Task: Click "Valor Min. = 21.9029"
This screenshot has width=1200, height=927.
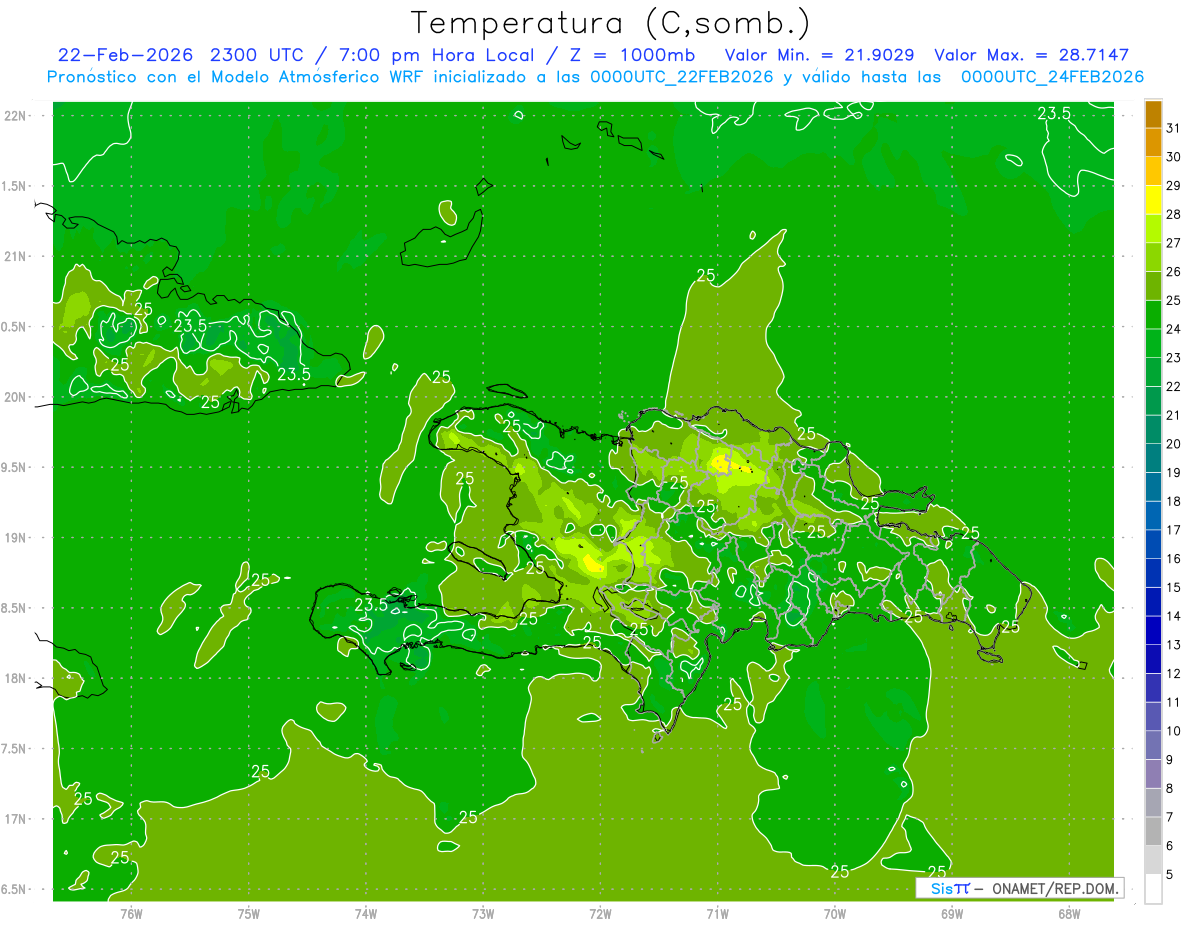Action: pyautogui.click(x=819, y=55)
